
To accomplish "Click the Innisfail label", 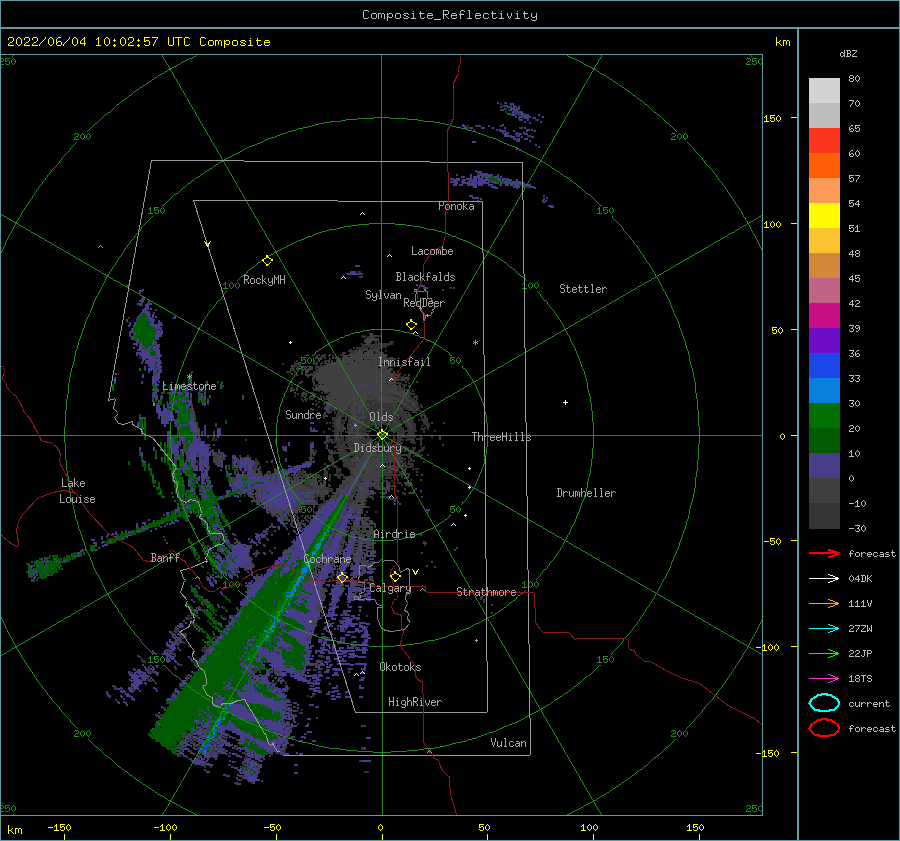I will [x=404, y=362].
